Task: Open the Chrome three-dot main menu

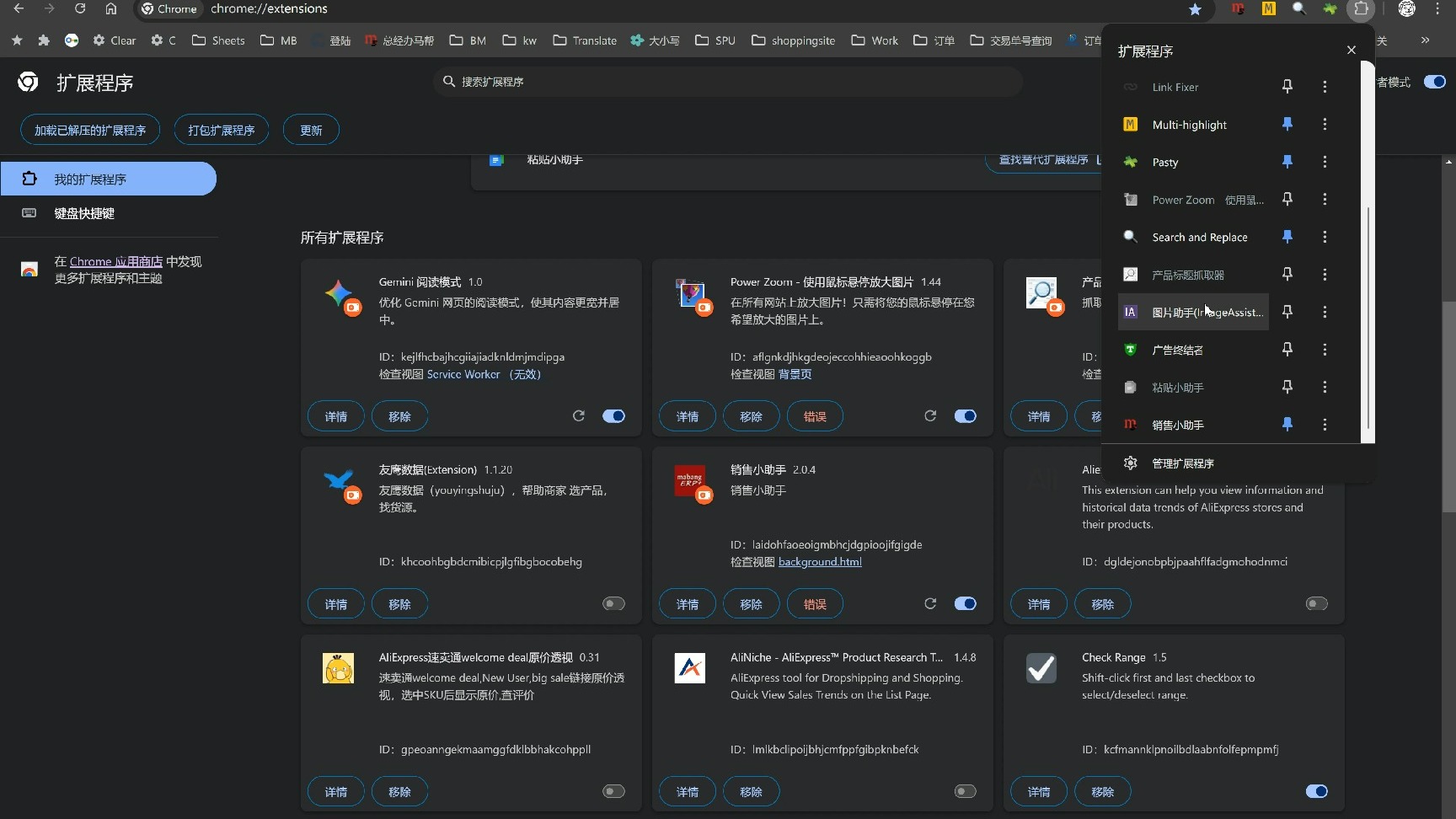Action: point(1437,8)
